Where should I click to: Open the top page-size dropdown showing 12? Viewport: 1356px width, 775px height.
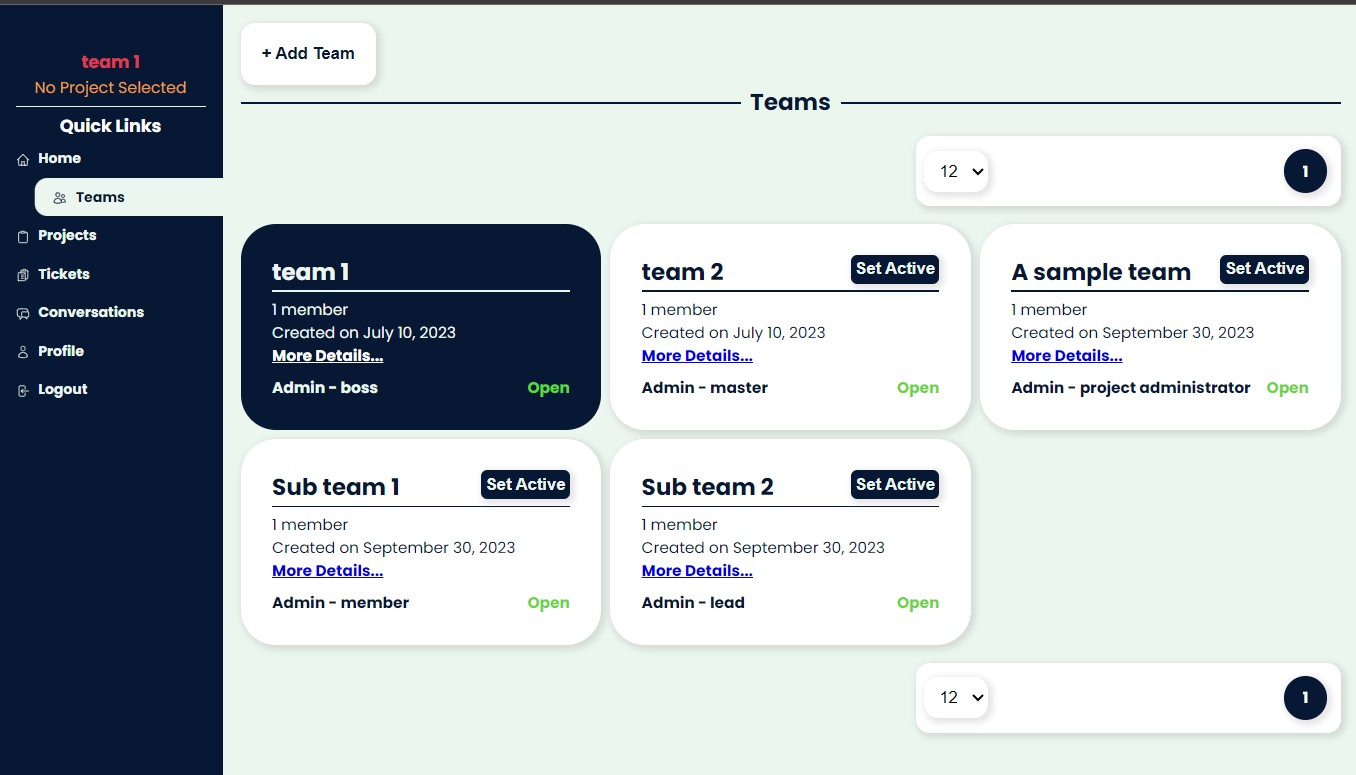click(956, 171)
